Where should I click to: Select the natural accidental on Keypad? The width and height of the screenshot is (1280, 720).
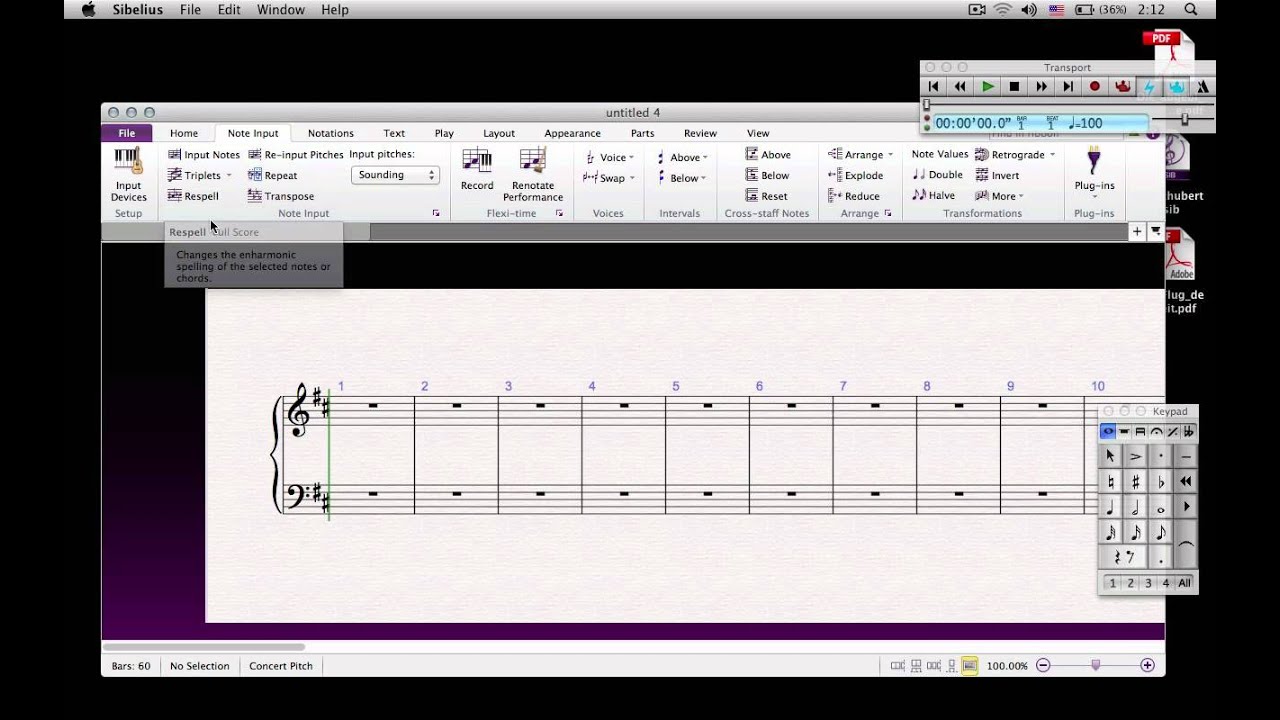point(1110,481)
